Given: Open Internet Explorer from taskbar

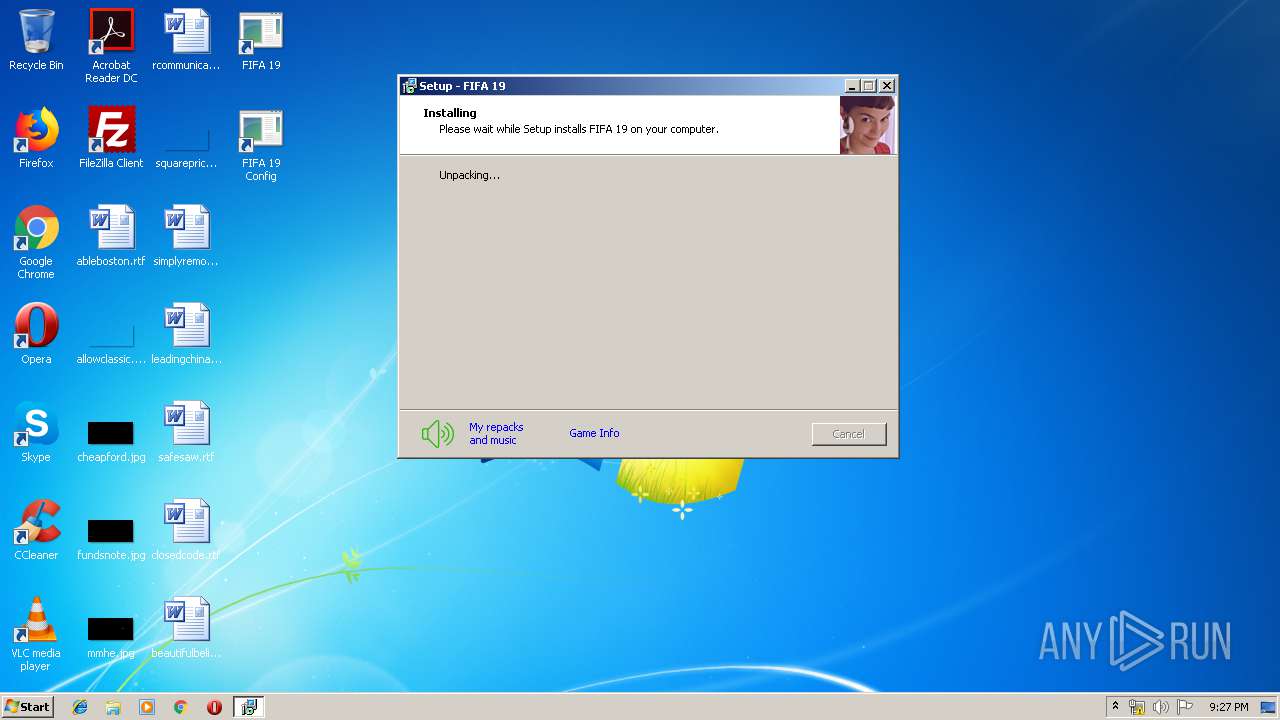Looking at the screenshot, I should (80, 707).
